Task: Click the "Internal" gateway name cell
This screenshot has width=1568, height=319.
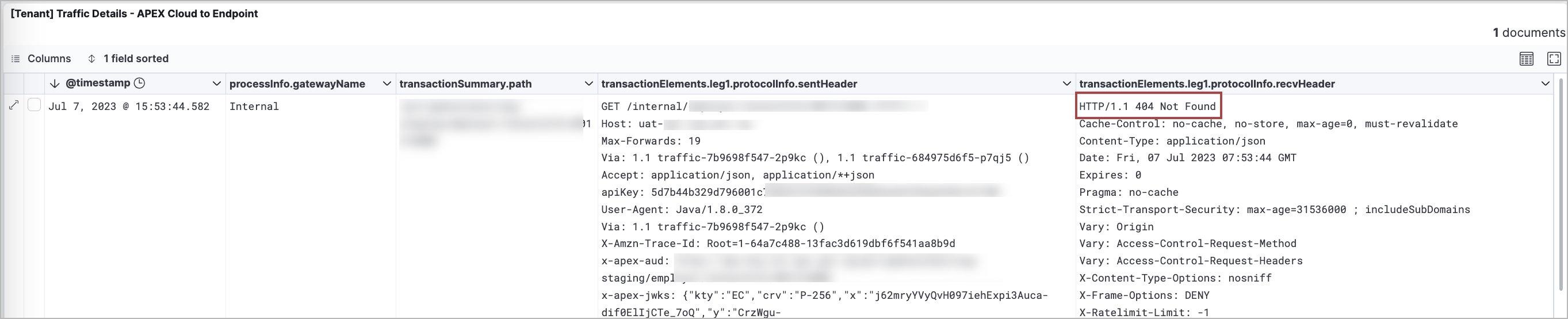Action: [254, 107]
